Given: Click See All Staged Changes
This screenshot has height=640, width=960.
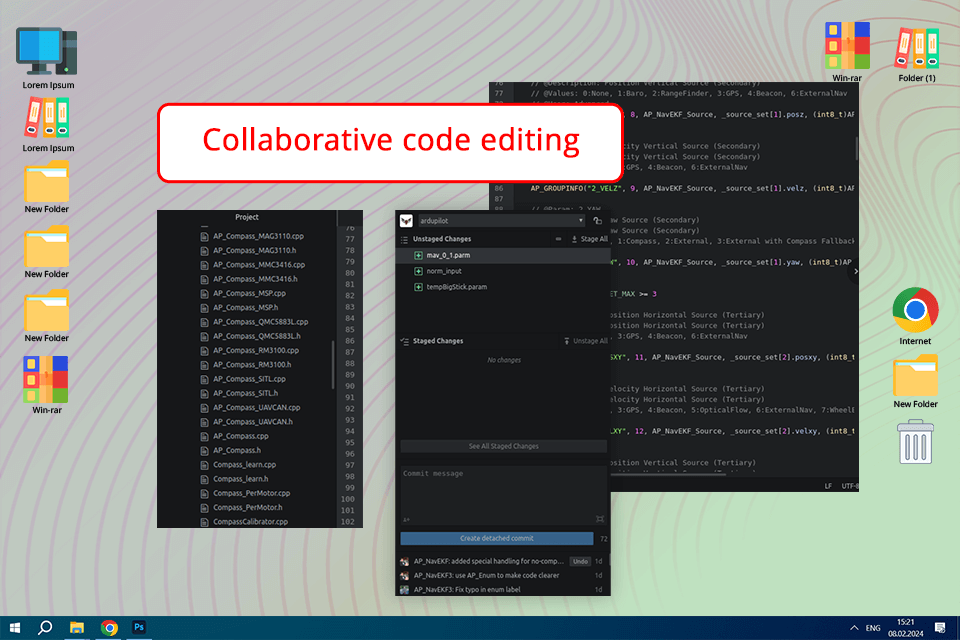Looking at the screenshot, I should [x=503, y=446].
